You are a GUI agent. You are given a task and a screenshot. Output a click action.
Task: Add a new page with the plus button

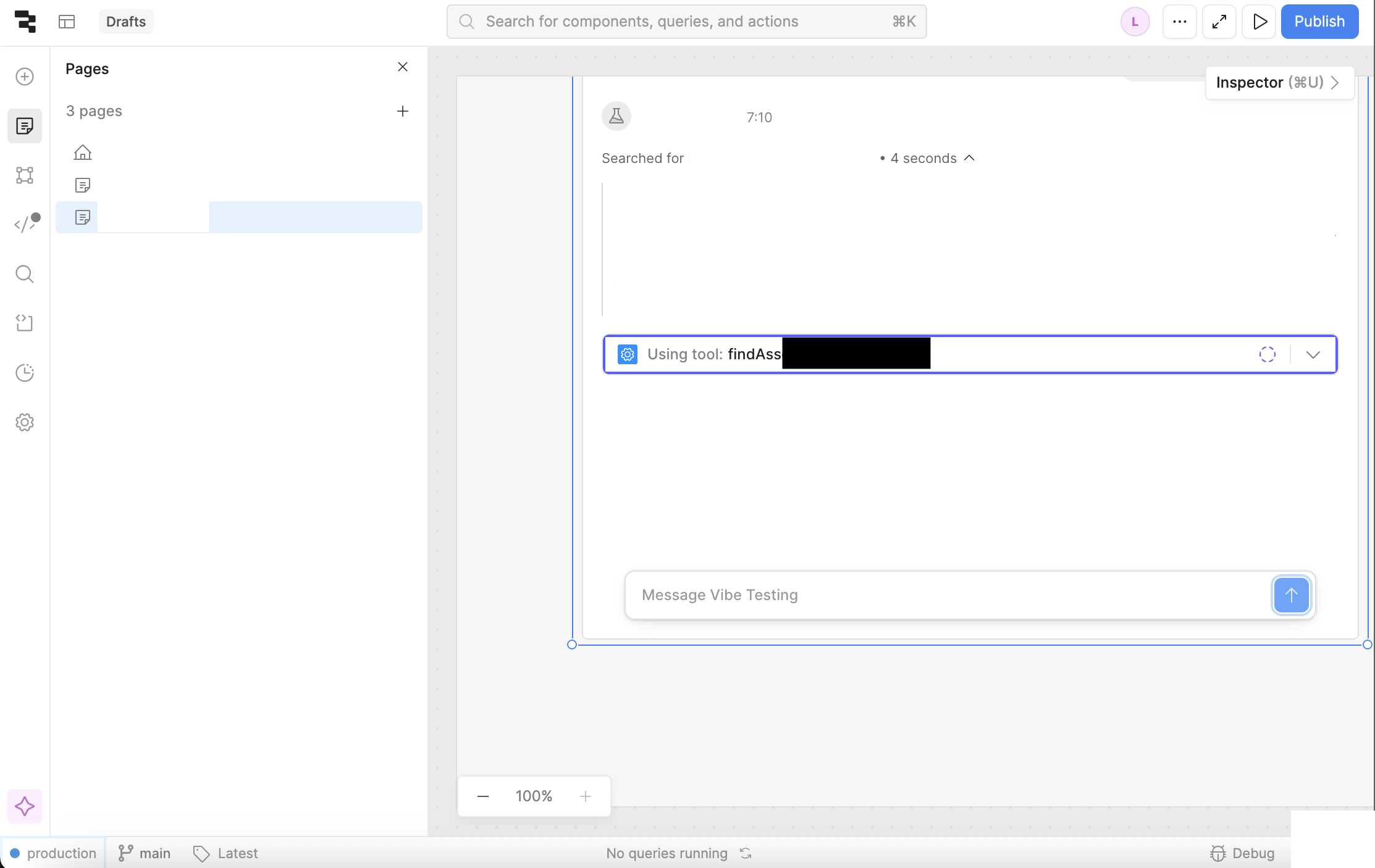point(403,111)
